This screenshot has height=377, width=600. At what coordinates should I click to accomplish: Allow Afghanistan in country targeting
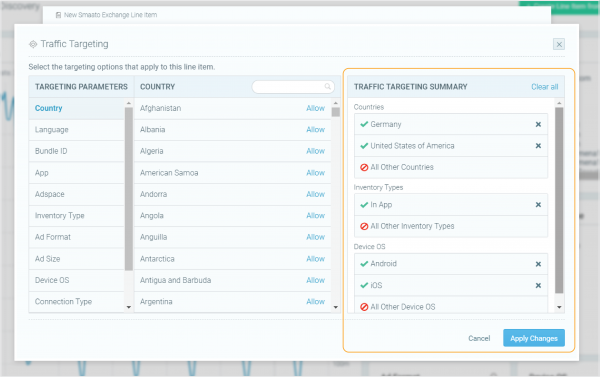(315, 108)
